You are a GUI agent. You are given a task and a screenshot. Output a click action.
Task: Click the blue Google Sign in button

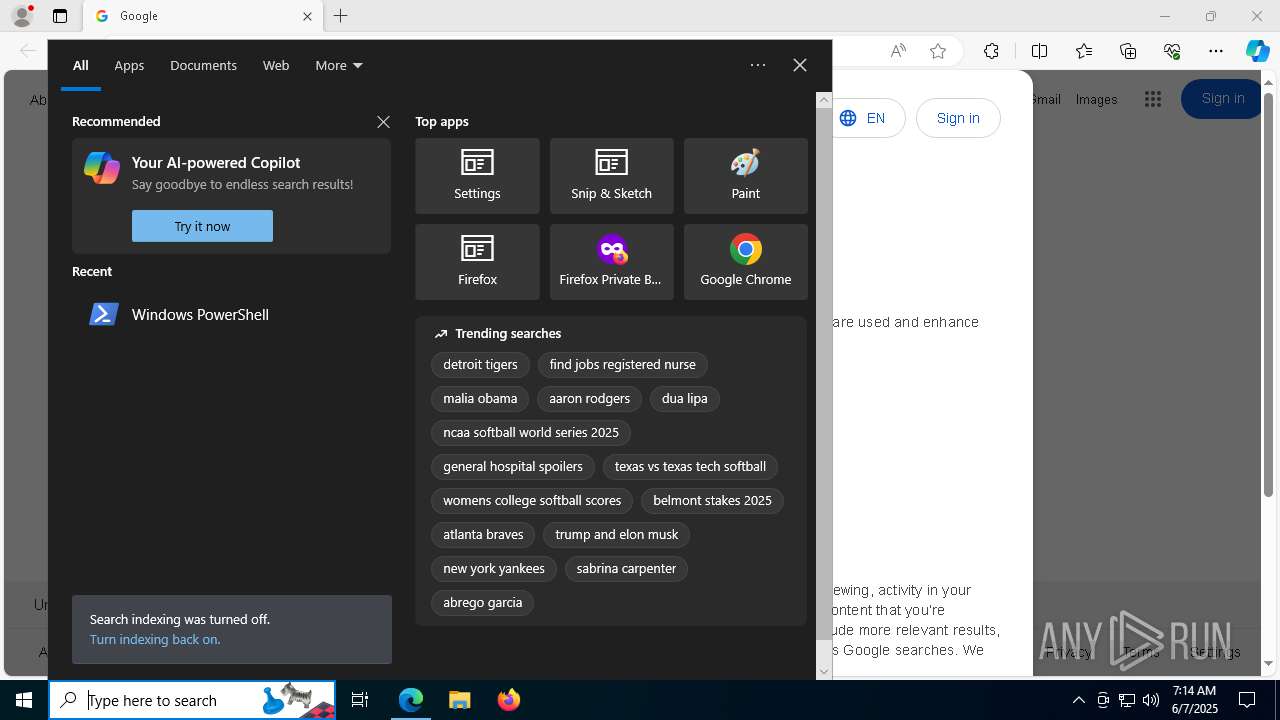click(1222, 99)
